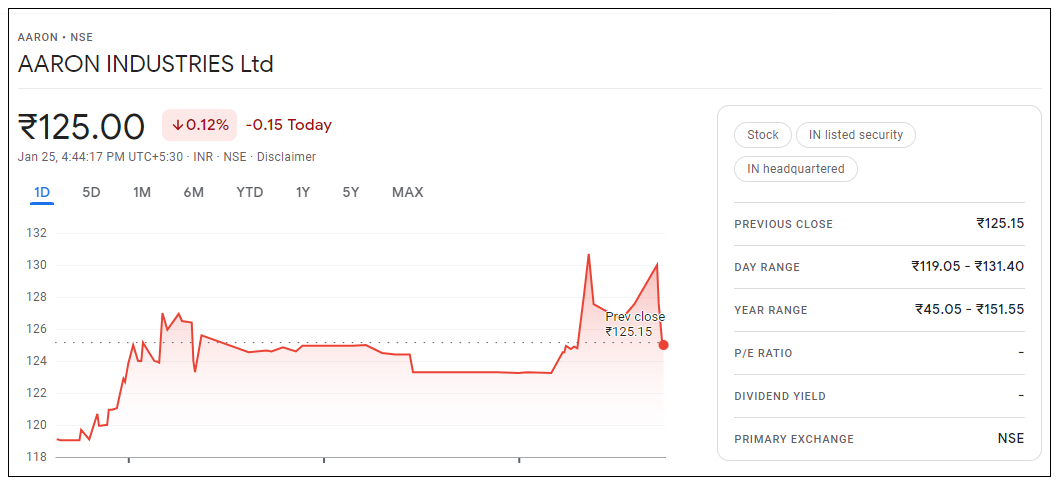Image resolution: width=1058 pixels, height=483 pixels.
Task: Select the 1D chart range tab
Action: tap(42, 192)
